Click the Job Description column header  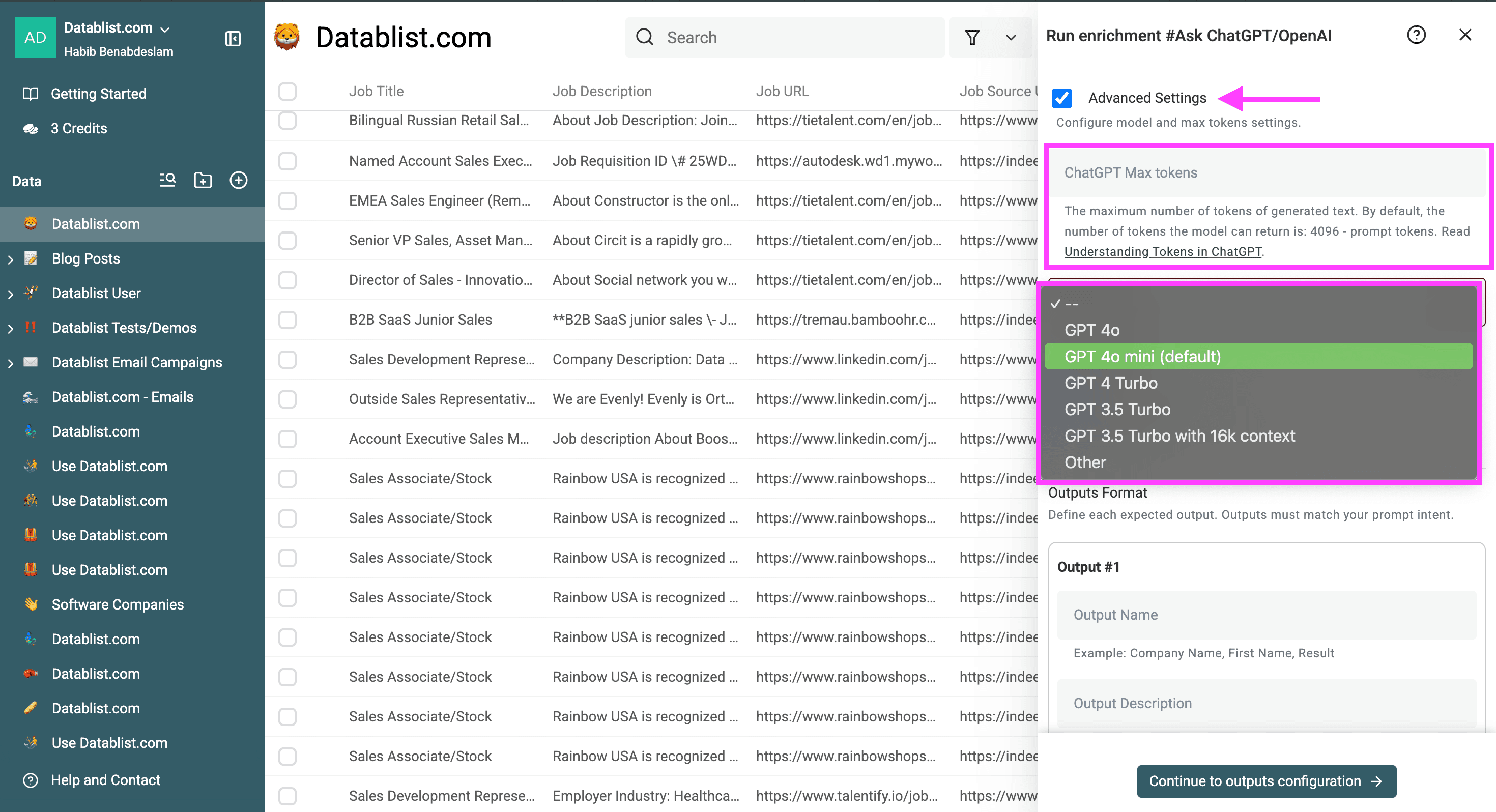pyautogui.click(x=602, y=91)
